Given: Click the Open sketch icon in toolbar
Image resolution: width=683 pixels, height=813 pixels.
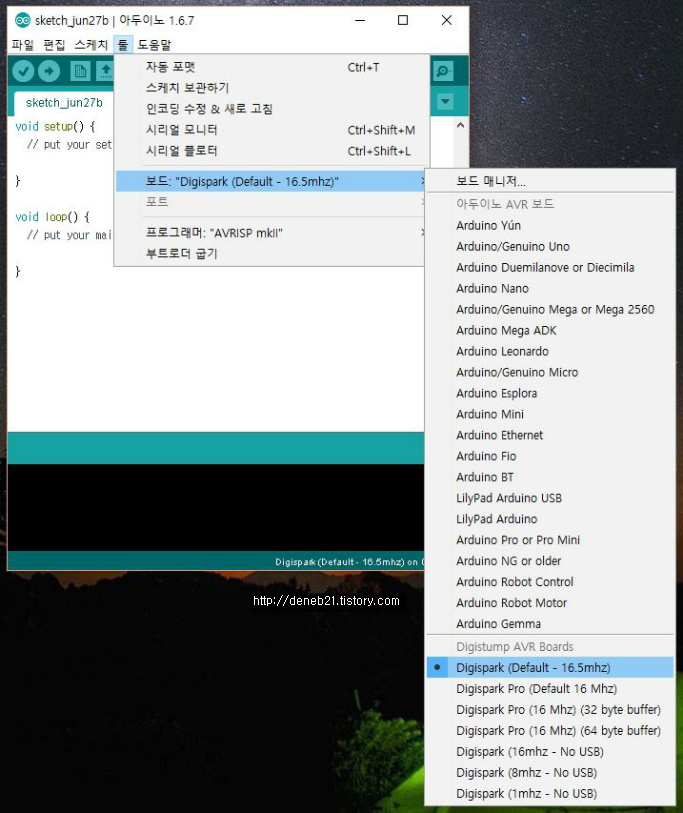Looking at the screenshot, I should (x=104, y=71).
